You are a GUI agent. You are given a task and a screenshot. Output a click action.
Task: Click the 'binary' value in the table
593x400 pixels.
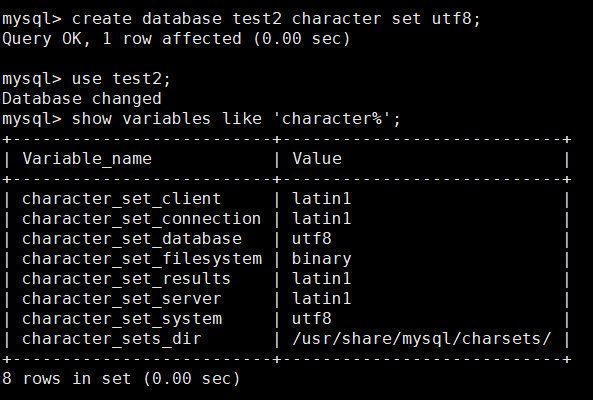321,259
